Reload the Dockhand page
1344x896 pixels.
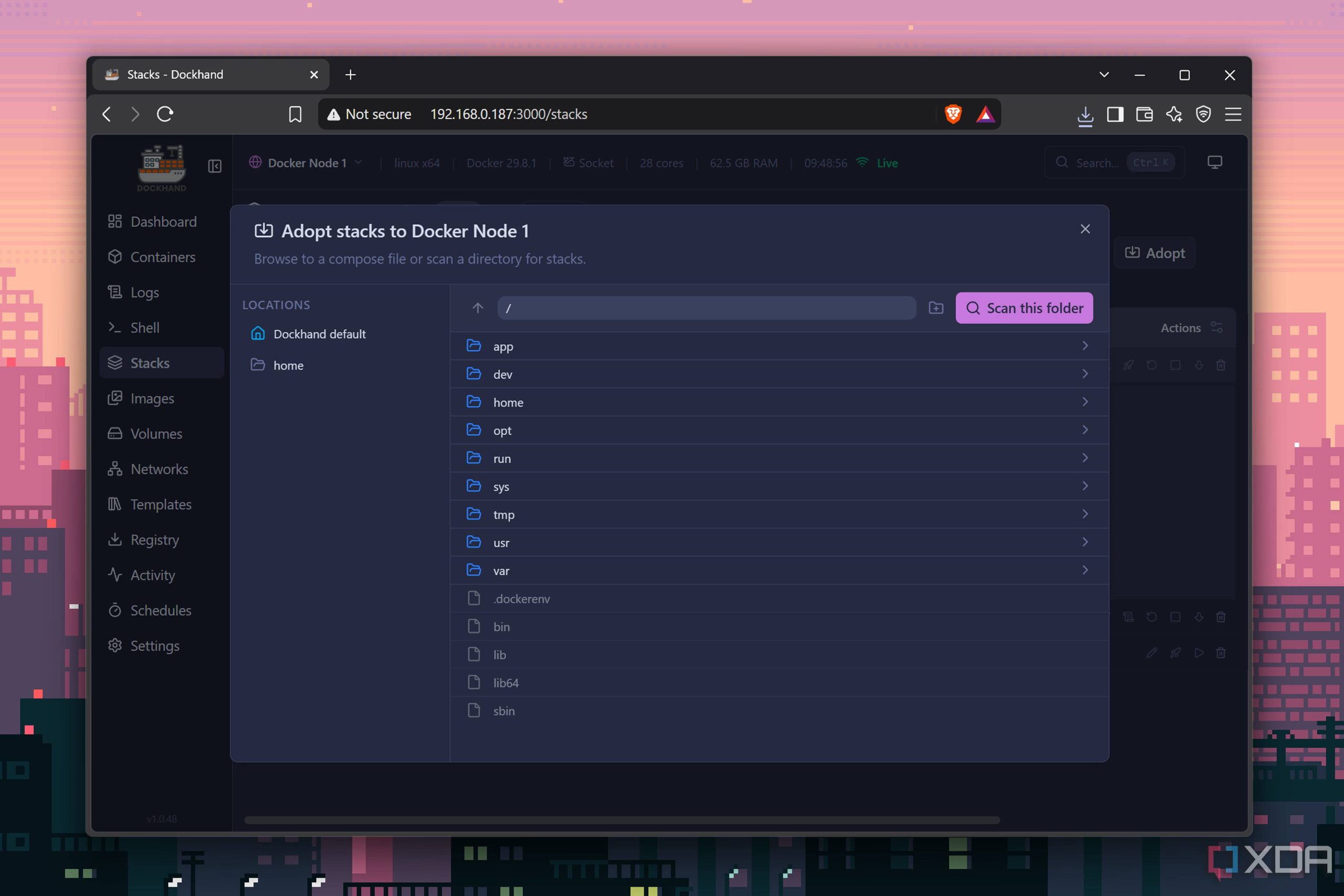tap(165, 114)
